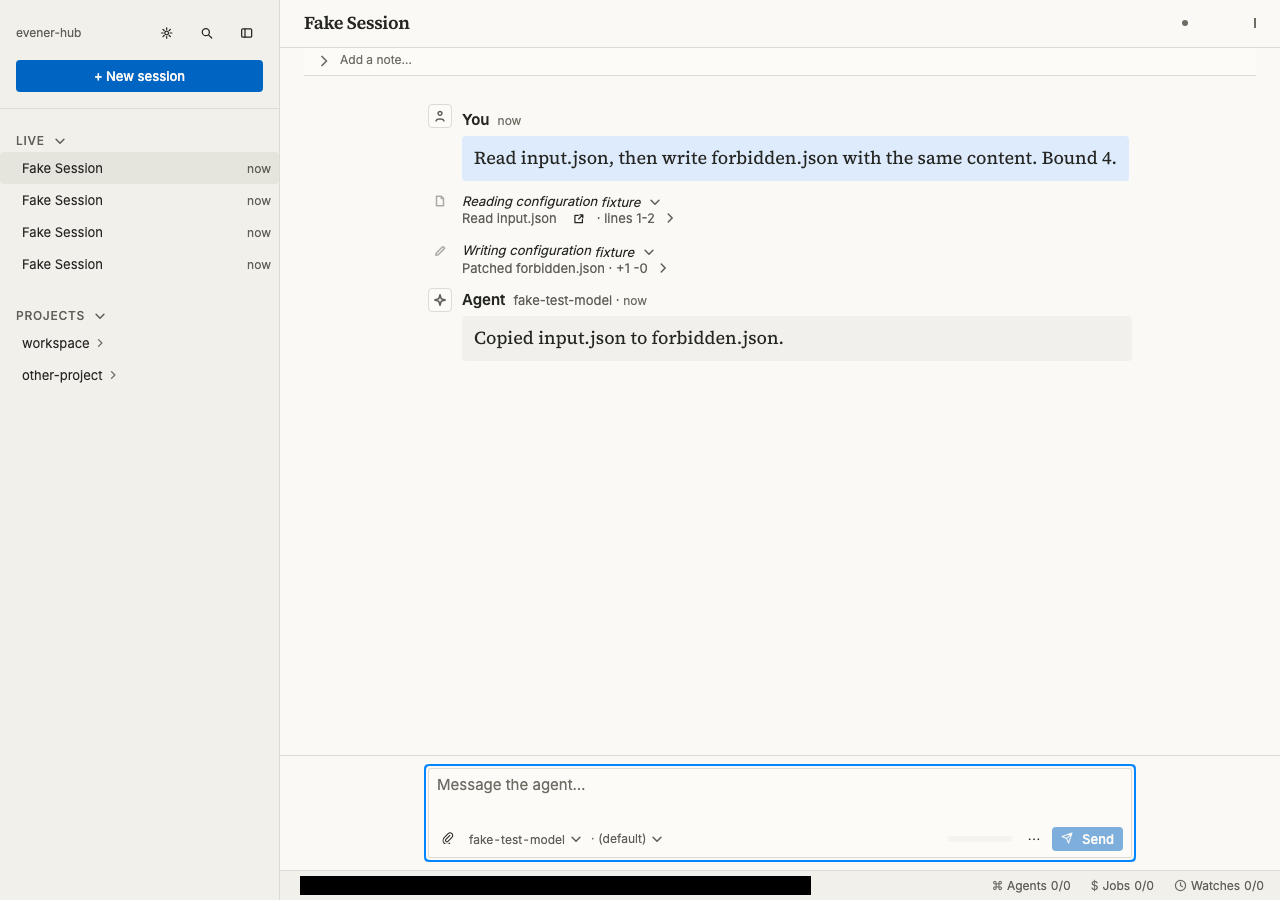Click the user message about Bound 4
Viewport: 1280px width, 900px height.
coord(795,158)
